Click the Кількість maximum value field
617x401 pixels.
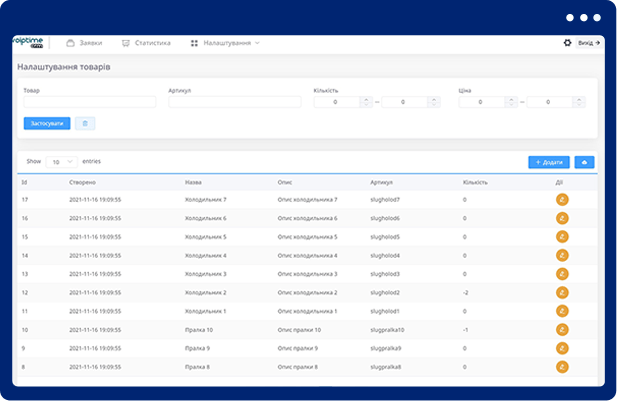tap(404, 102)
